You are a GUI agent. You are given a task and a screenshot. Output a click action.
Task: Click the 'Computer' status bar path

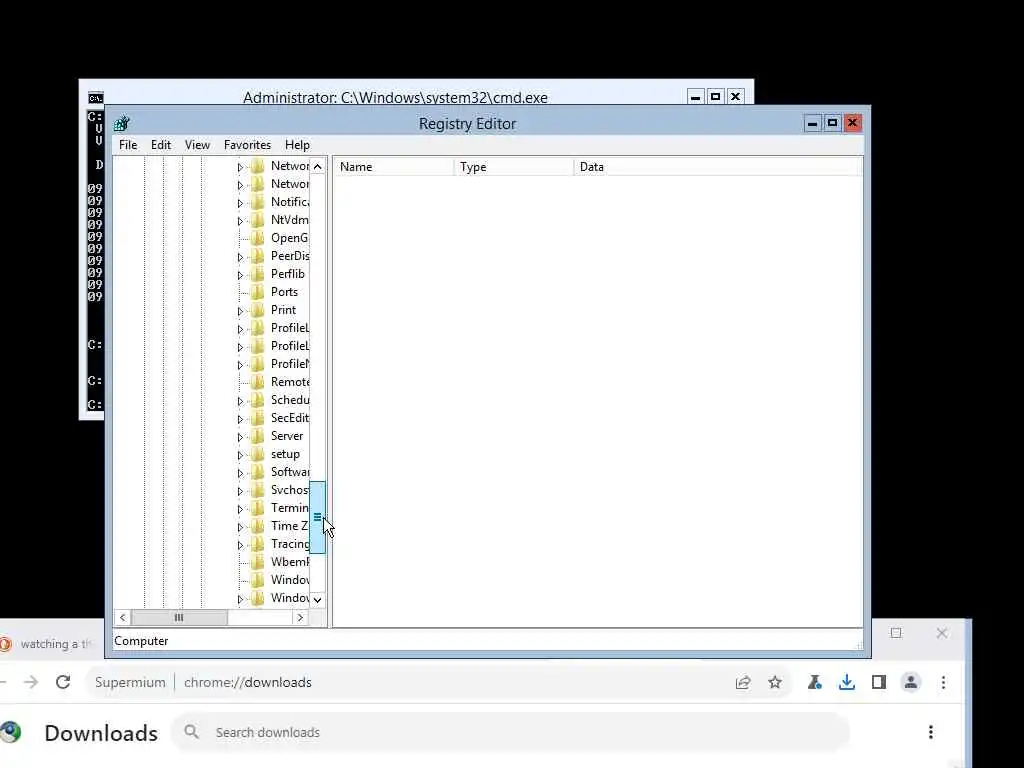141,641
